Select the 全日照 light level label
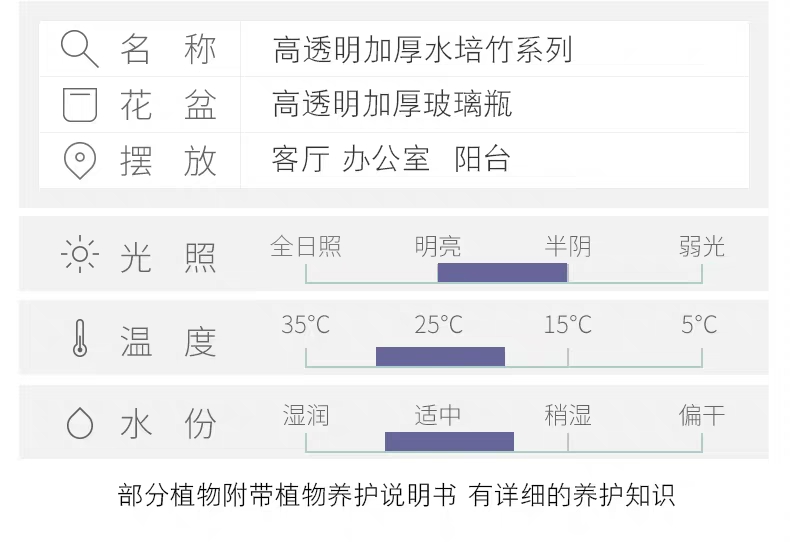This screenshot has width=790, height=542. (306, 247)
